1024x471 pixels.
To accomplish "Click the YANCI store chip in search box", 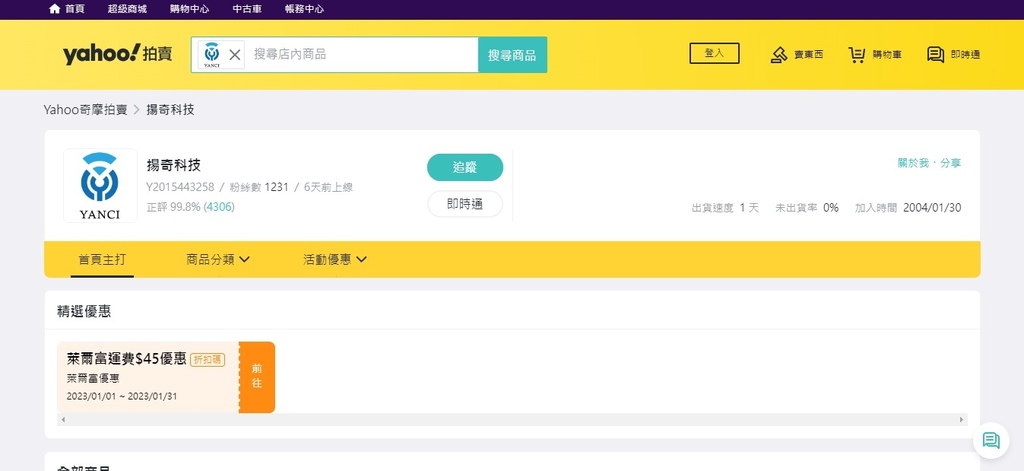I will 211,55.
